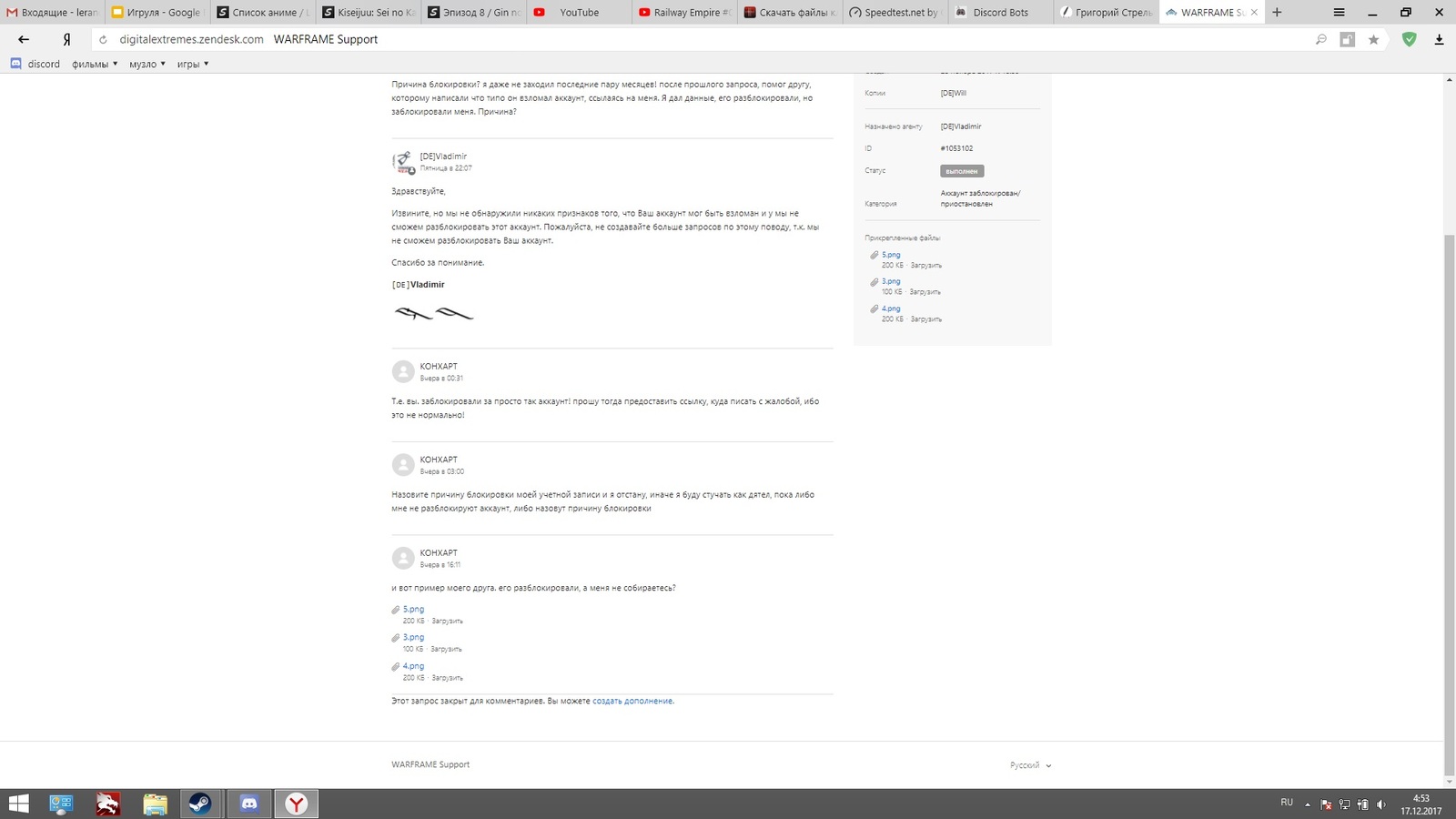This screenshot has height=819, width=1456.
Task: Toggle the reader mode icon in address bar
Action: click(x=1347, y=39)
